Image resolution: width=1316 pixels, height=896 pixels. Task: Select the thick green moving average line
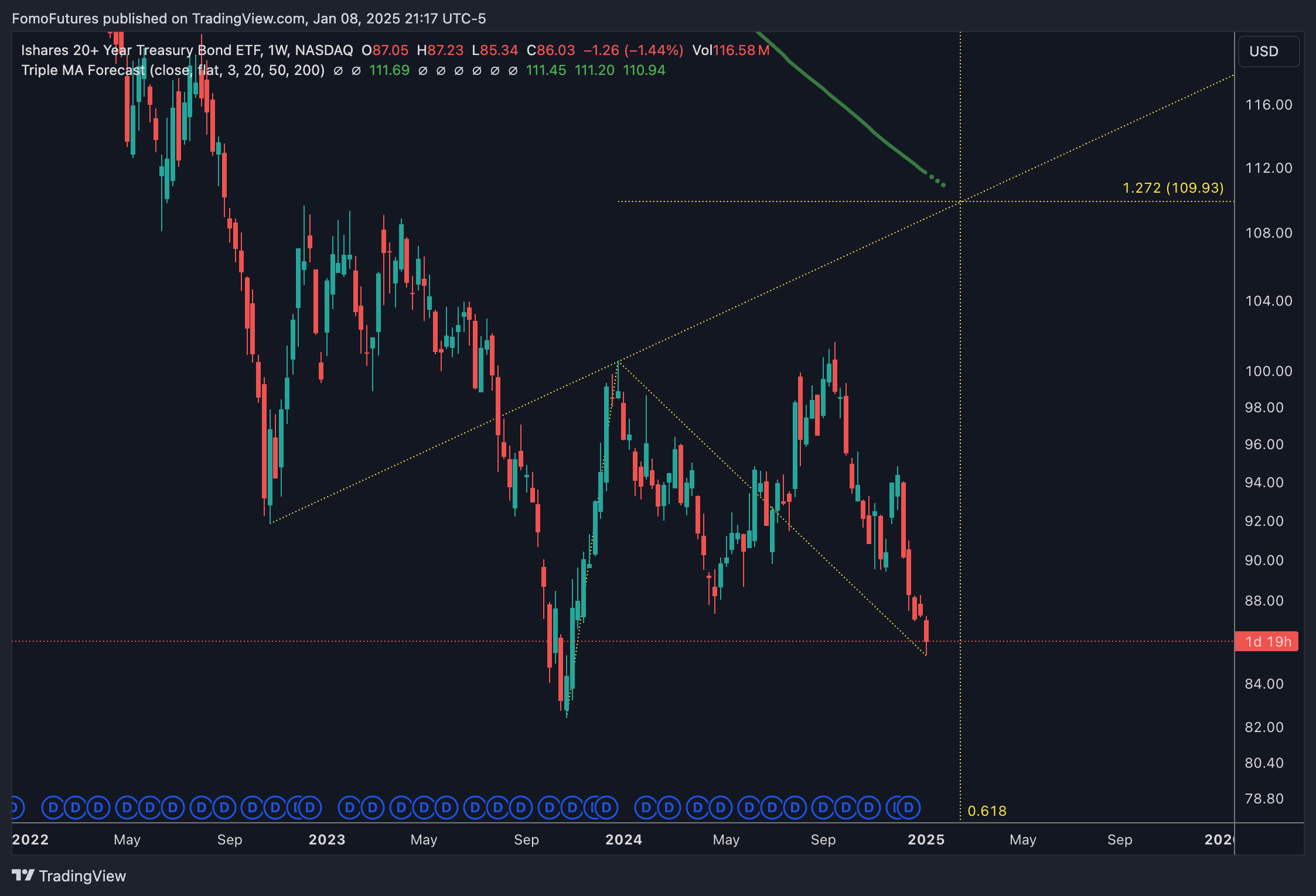tap(844, 106)
